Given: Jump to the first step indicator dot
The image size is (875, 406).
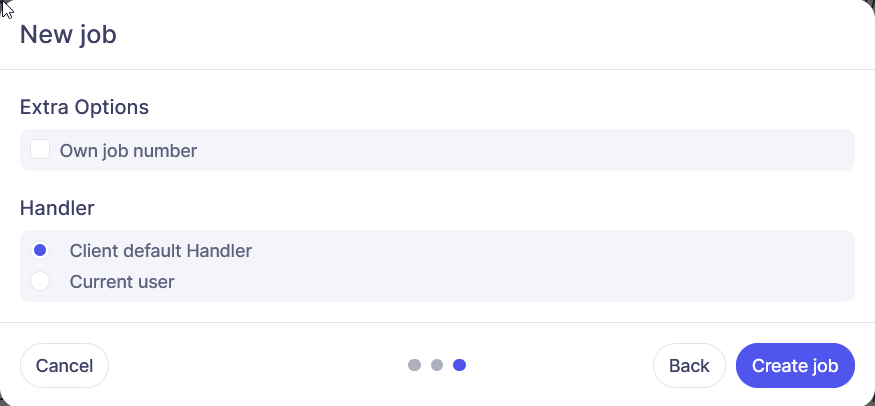Looking at the screenshot, I should point(414,365).
